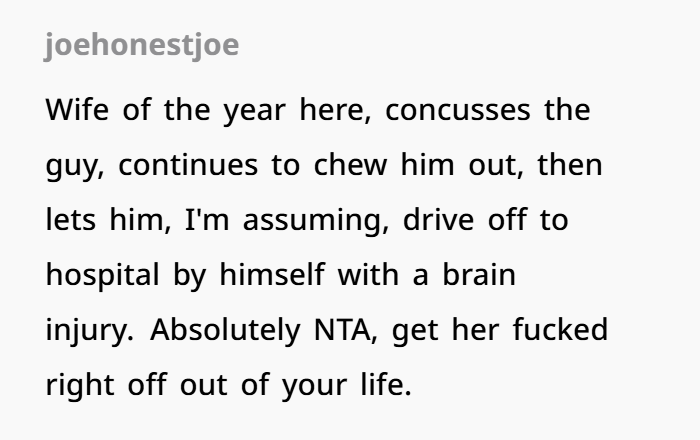700x440 pixels.
Task: Click the word "chew" in the second line
Action: tap(350, 165)
